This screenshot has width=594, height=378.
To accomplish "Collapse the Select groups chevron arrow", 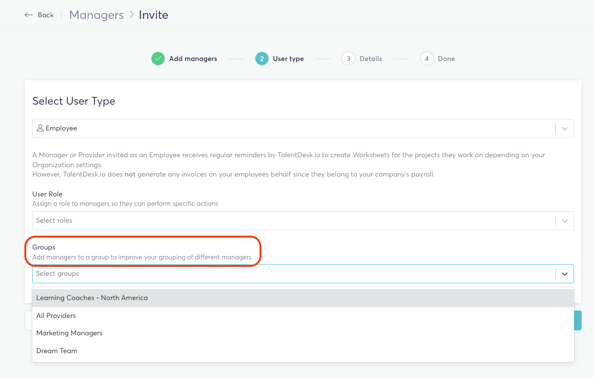I will (x=564, y=274).
